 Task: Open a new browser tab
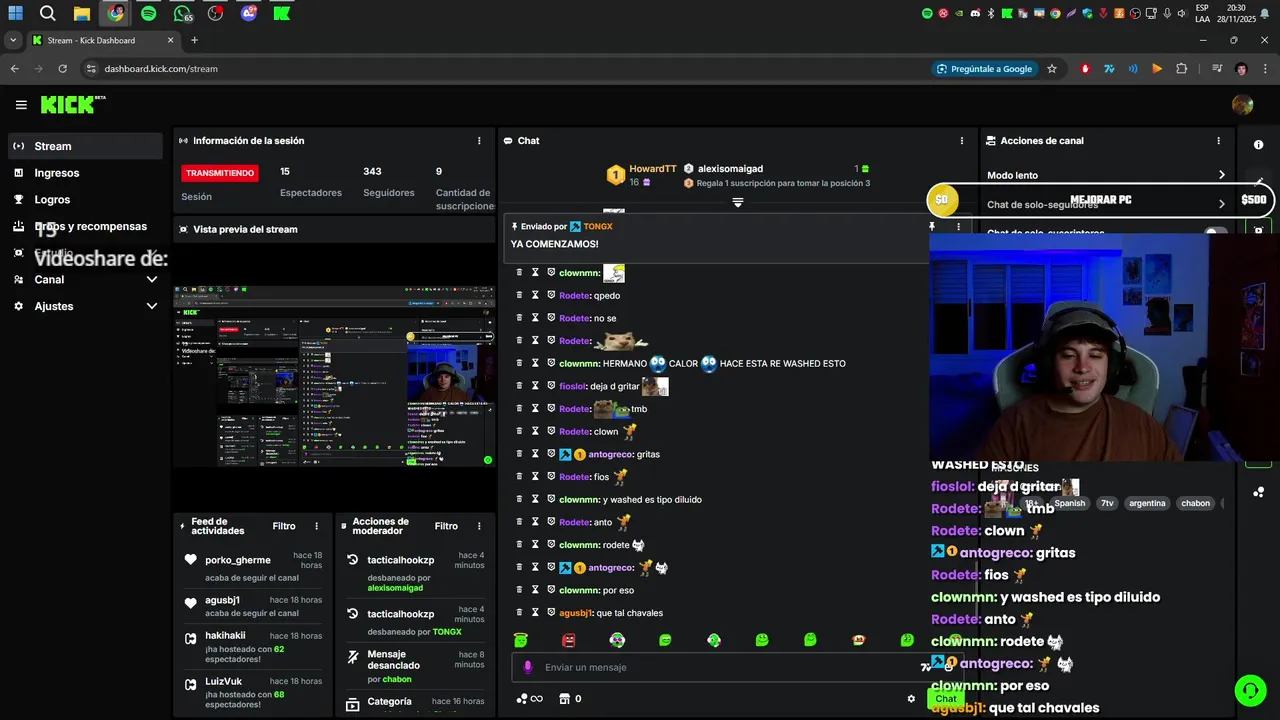194,40
